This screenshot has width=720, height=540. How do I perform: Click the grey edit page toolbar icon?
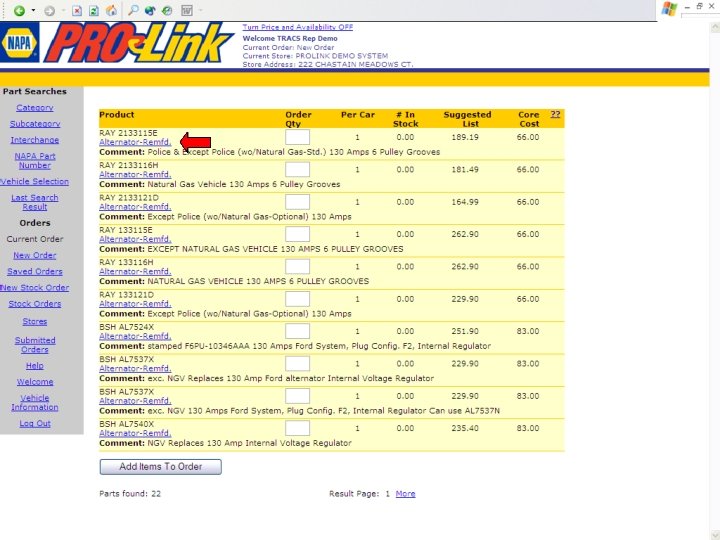[x=187, y=11]
